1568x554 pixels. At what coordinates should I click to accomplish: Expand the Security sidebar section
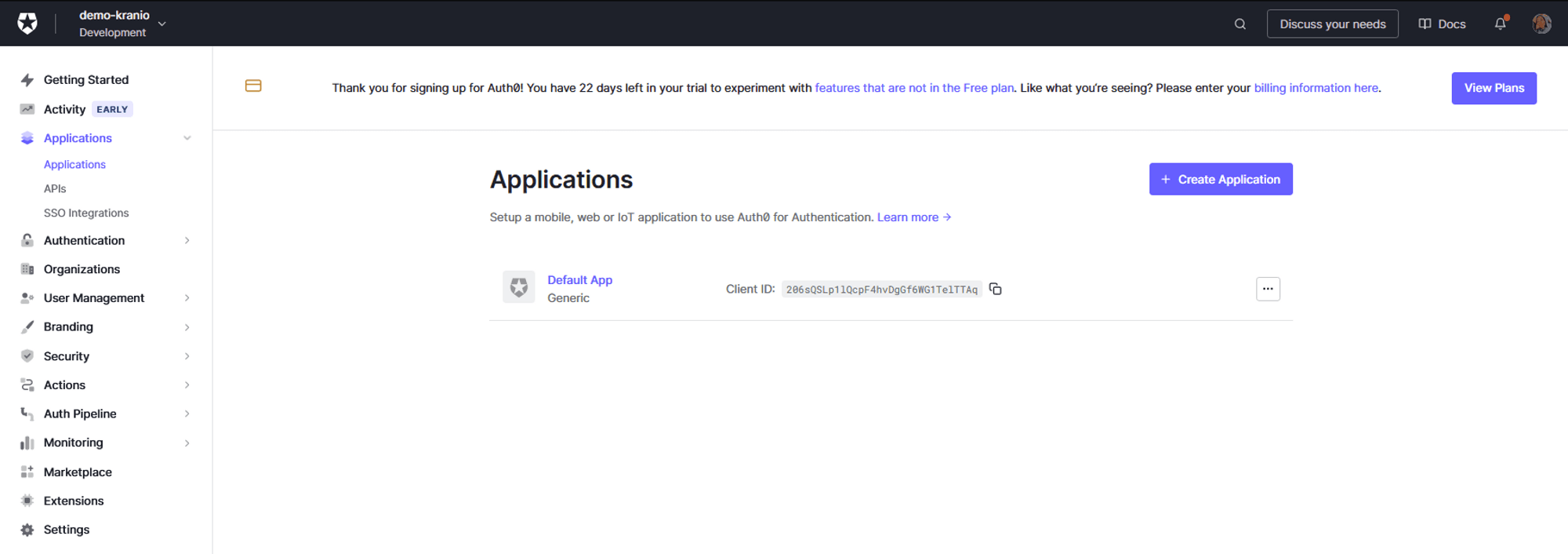(x=187, y=356)
